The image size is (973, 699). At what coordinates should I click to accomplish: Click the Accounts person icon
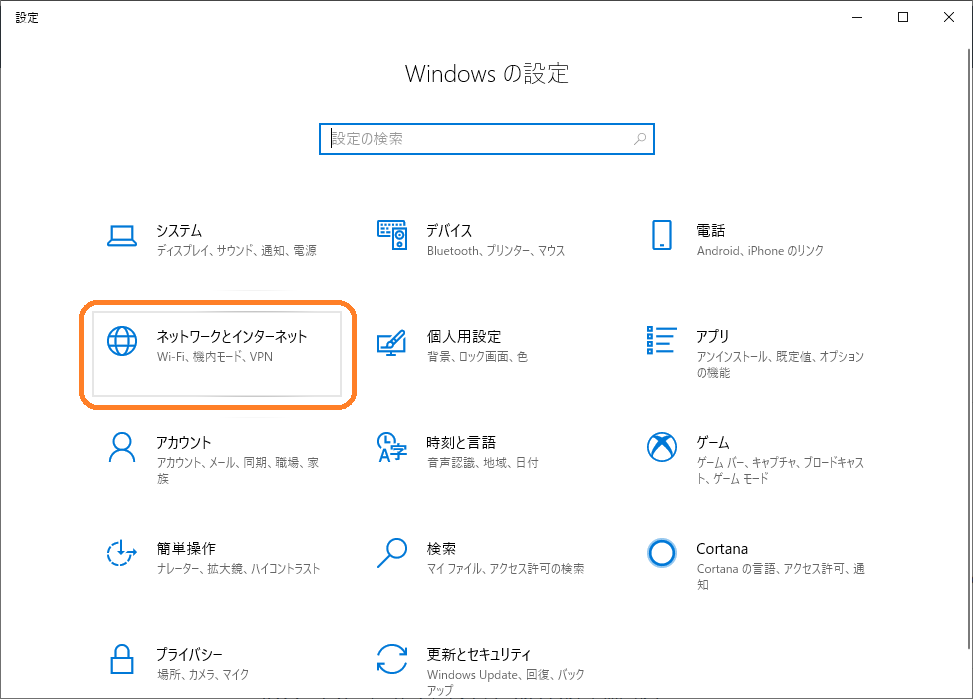coord(122,448)
